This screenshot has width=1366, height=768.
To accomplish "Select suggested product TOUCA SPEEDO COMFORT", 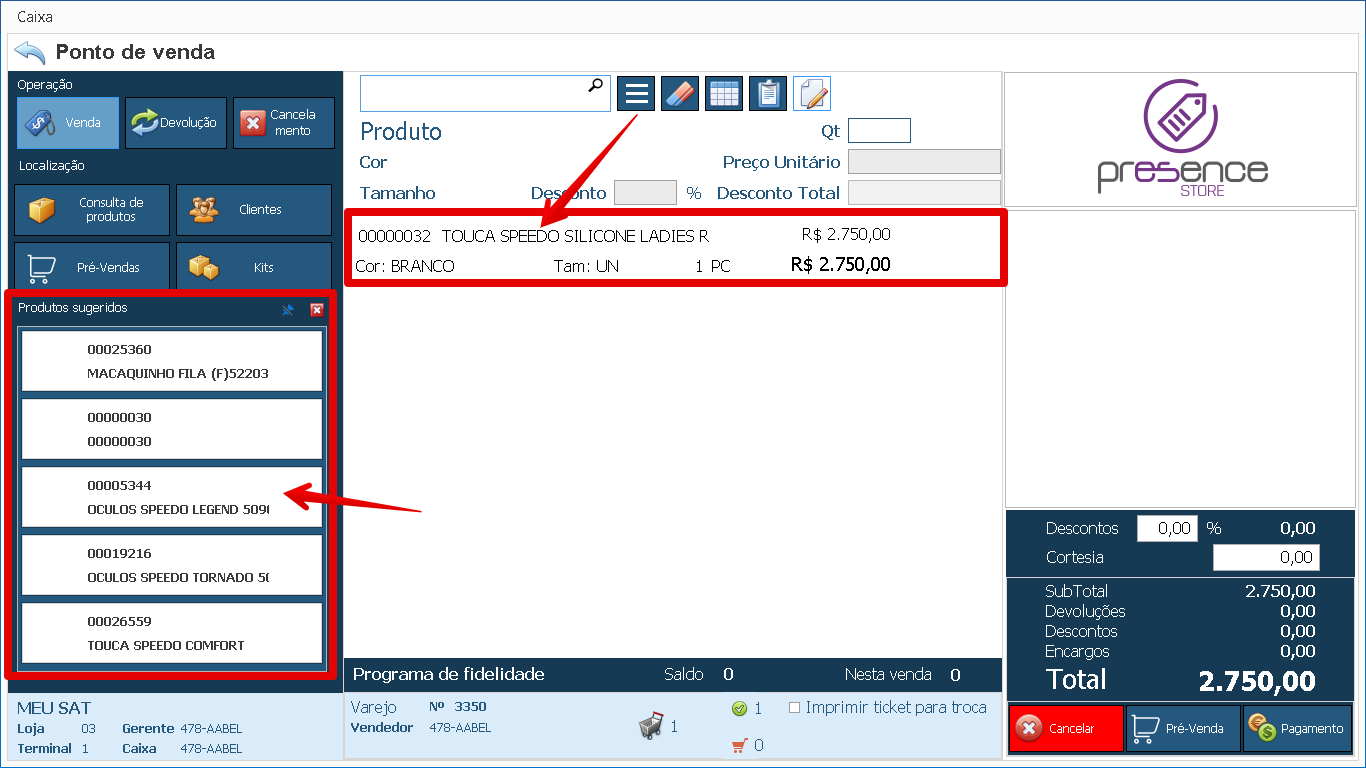I will pyautogui.click(x=172, y=633).
